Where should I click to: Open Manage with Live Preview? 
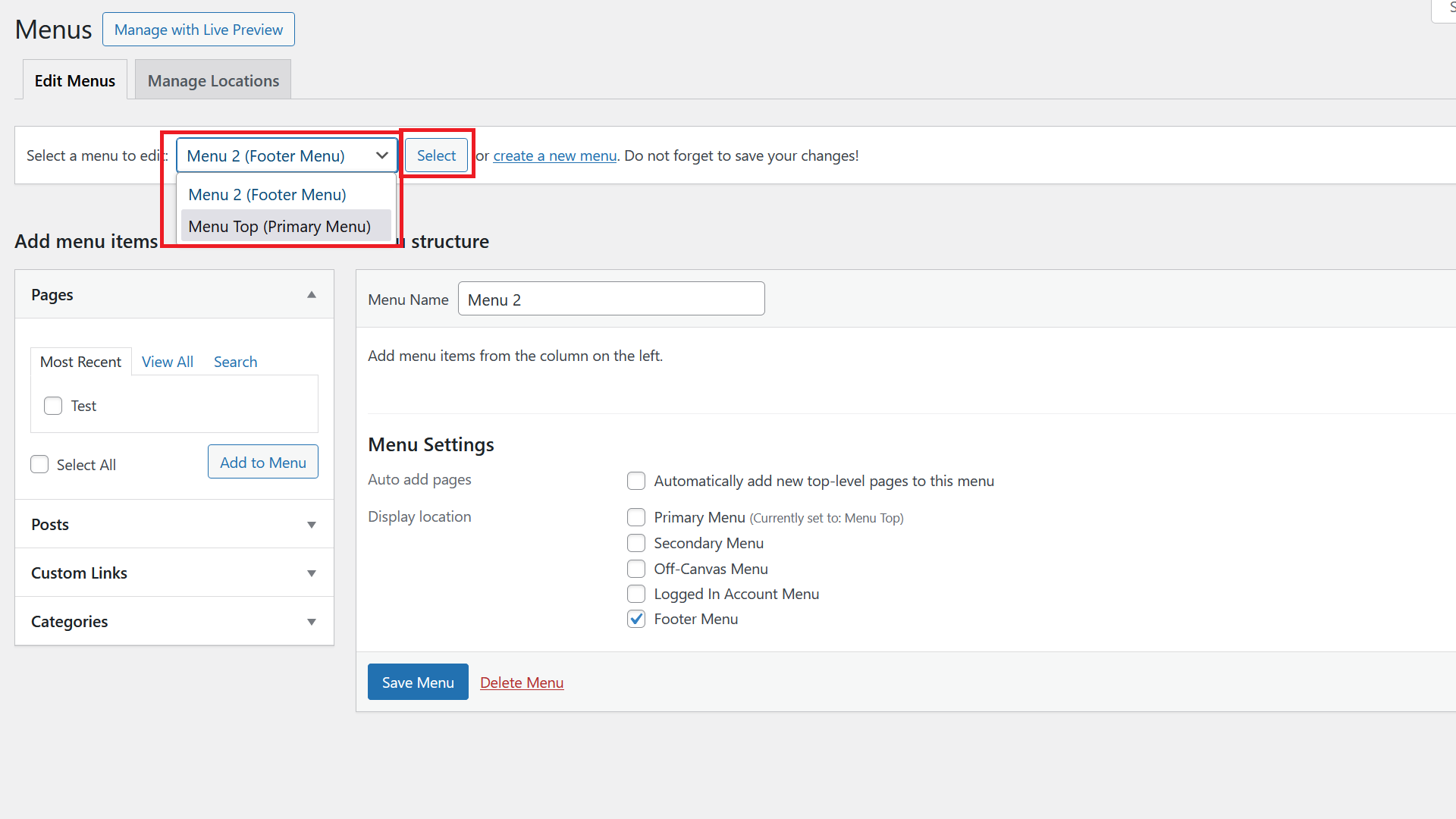[199, 30]
